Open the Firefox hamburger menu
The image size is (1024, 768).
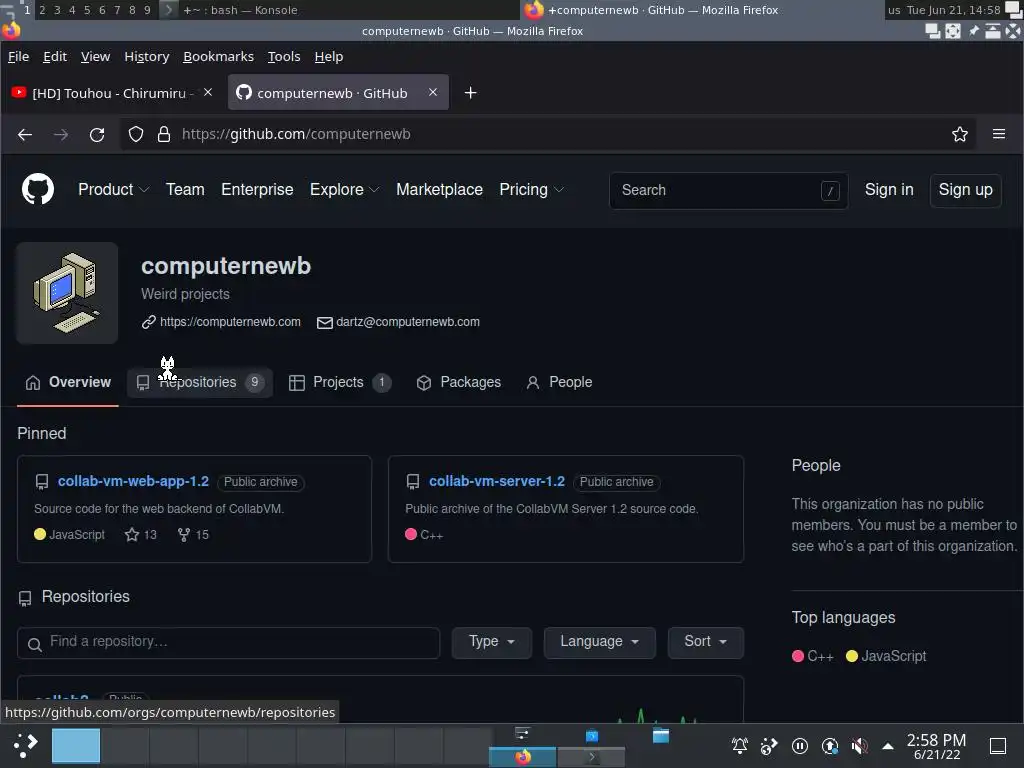point(999,134)
